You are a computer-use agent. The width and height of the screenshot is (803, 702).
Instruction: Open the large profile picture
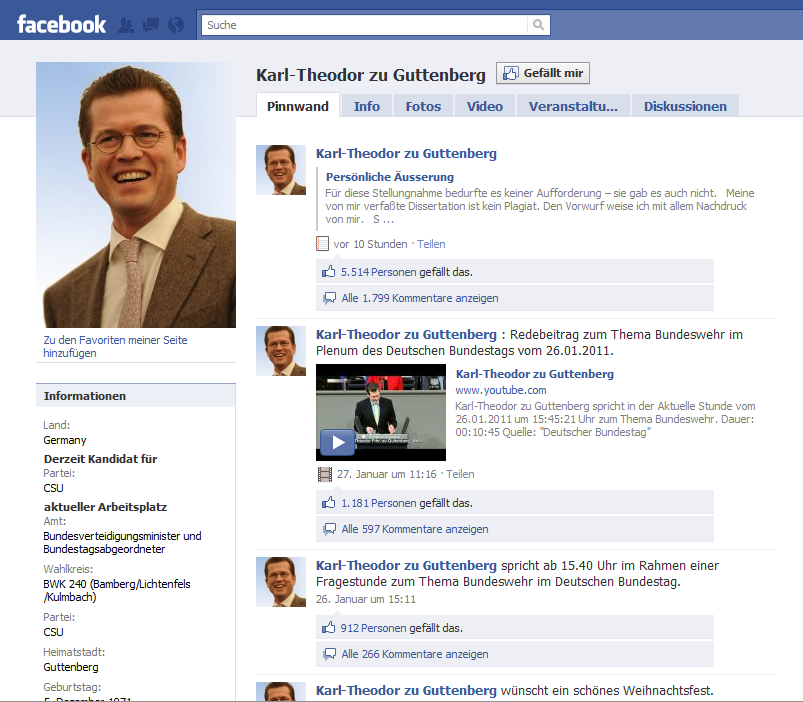pyautogui.click(x=136, y=195)
